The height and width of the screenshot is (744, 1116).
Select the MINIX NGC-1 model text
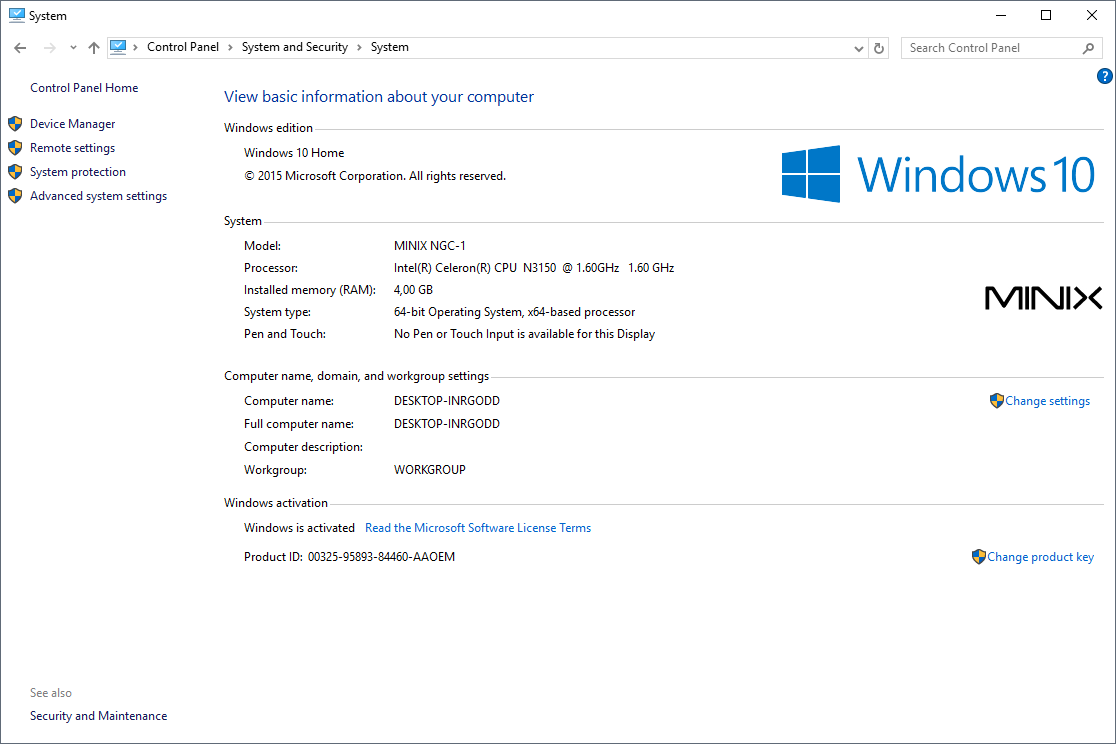click(x=429, y=246)
